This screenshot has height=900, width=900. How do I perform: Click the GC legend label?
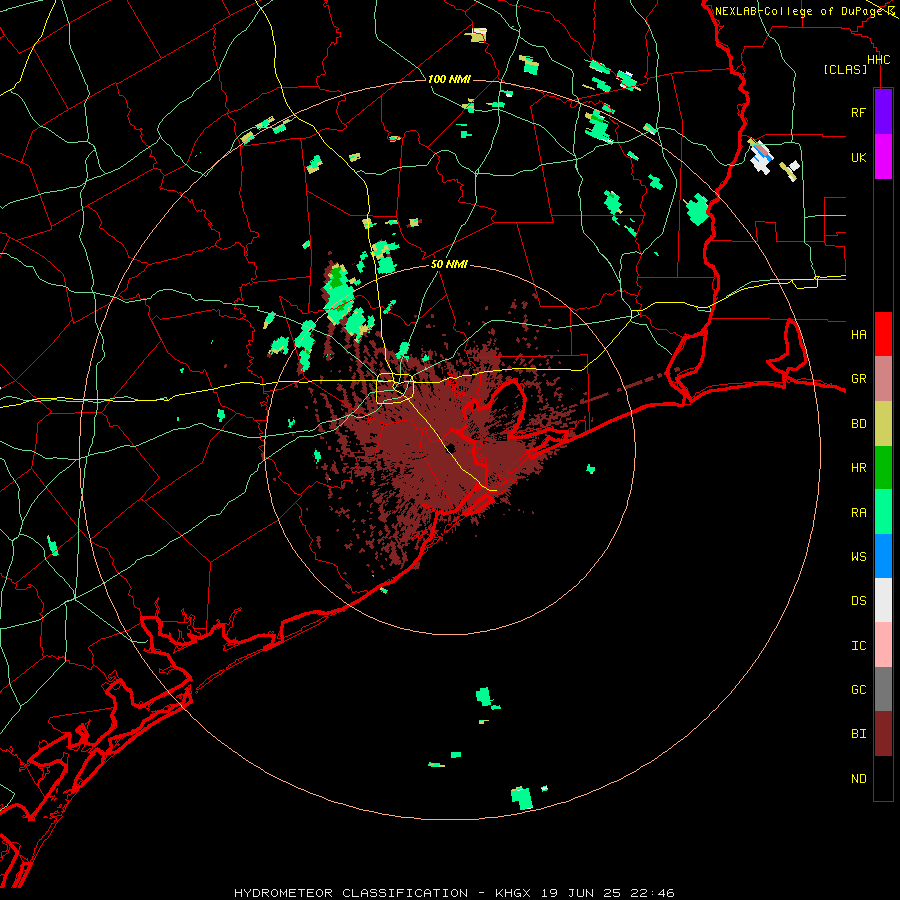click(x=858, y=690)
